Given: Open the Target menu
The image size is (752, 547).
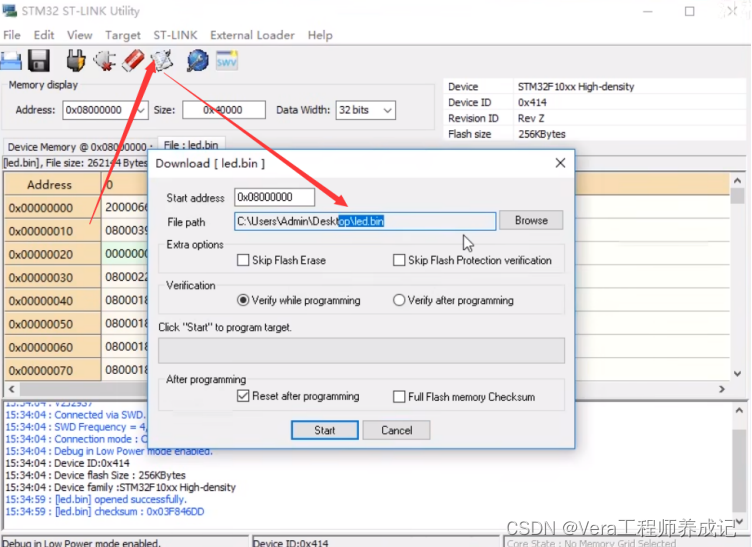Looking at the screenshot, I should click(123, 35).
